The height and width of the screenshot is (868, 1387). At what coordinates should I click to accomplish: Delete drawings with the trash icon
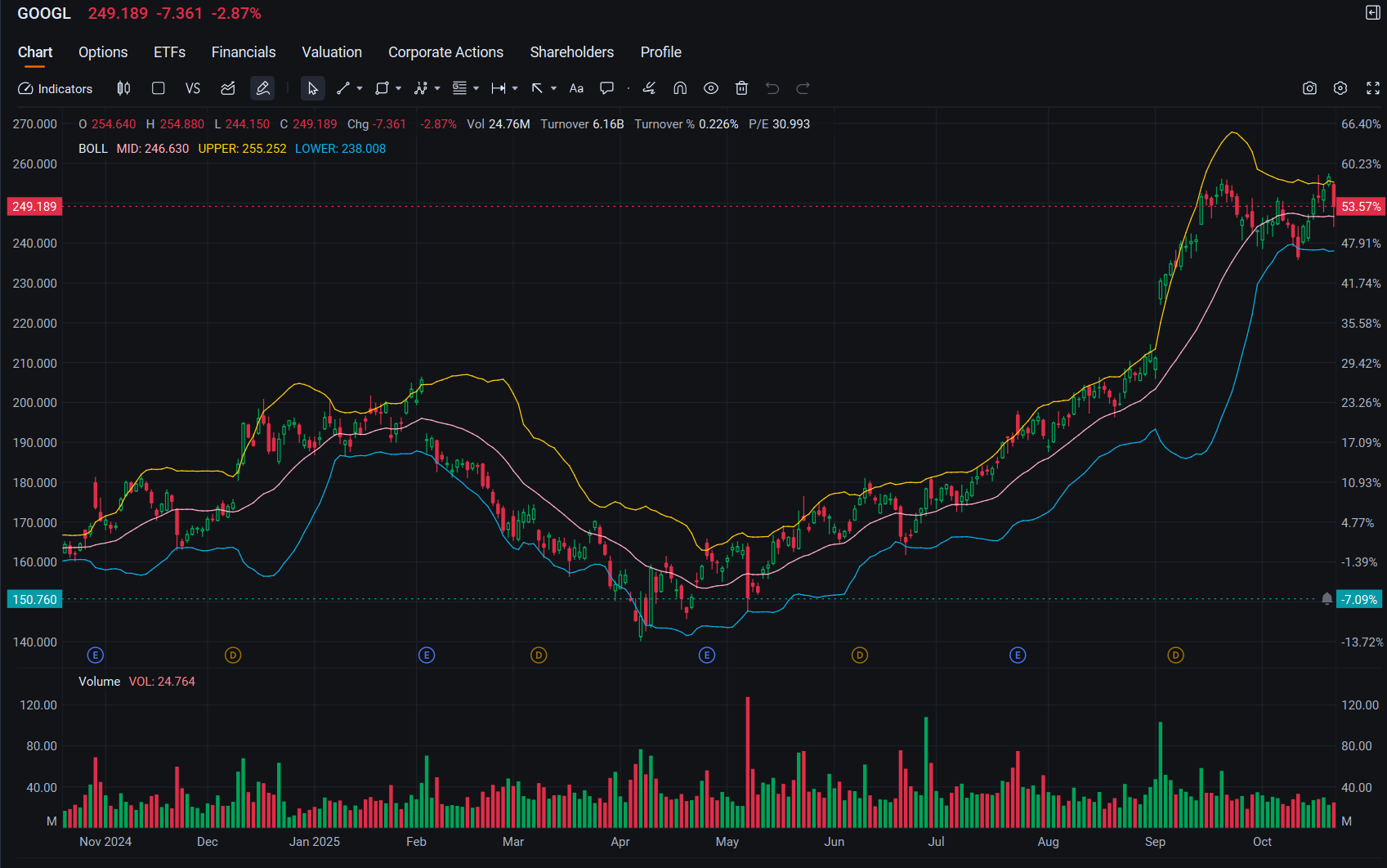(x=742, y=88)
